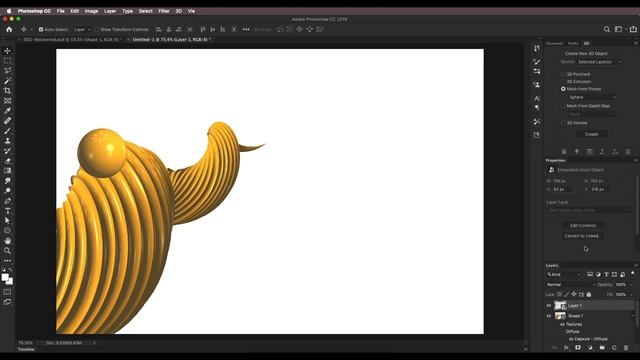
Task: Open the Source Selected Layer(s) dropdown
Action: pyautogui.click(x=599, y=62)
